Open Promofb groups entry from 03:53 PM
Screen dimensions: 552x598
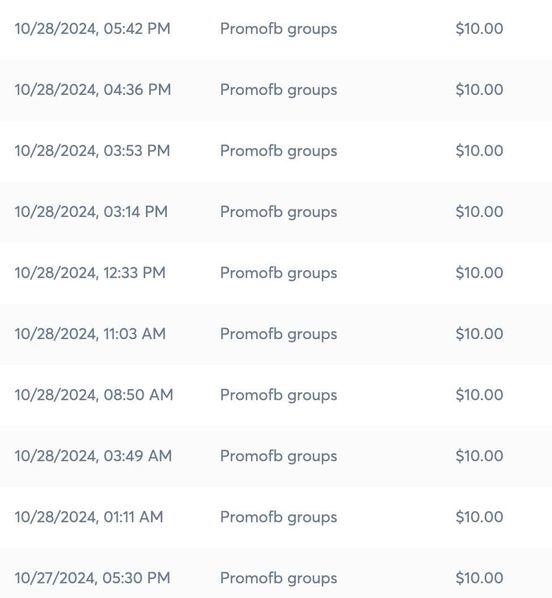[278, 151]
